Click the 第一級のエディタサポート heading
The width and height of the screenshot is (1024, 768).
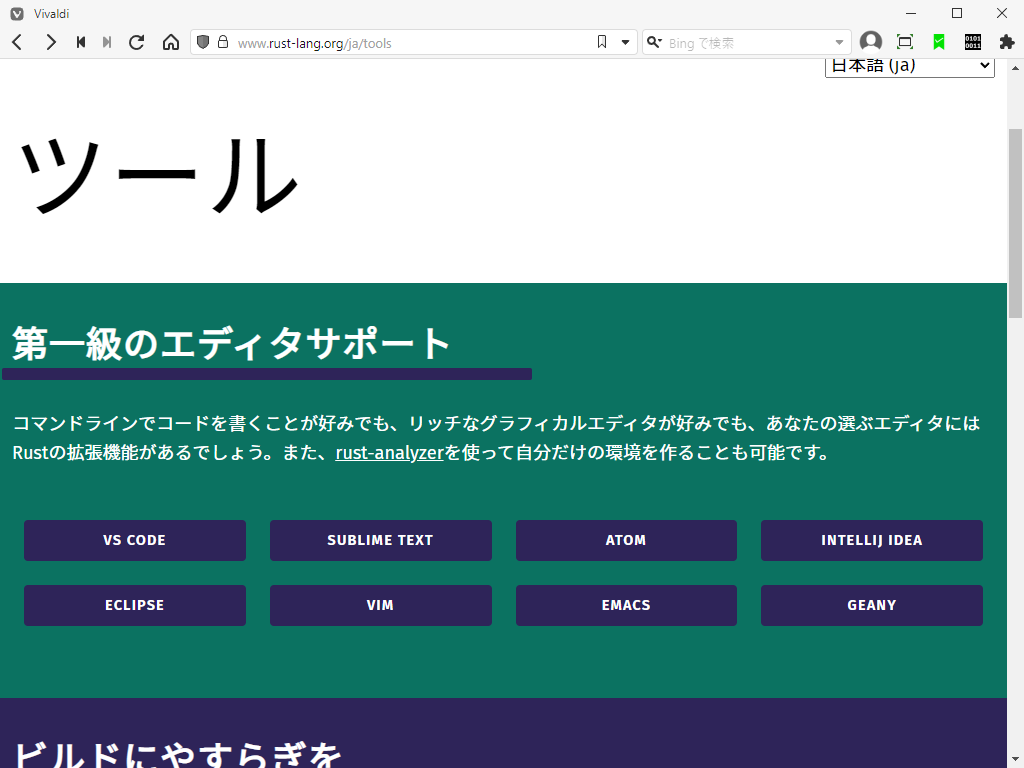tap(231, 344)
